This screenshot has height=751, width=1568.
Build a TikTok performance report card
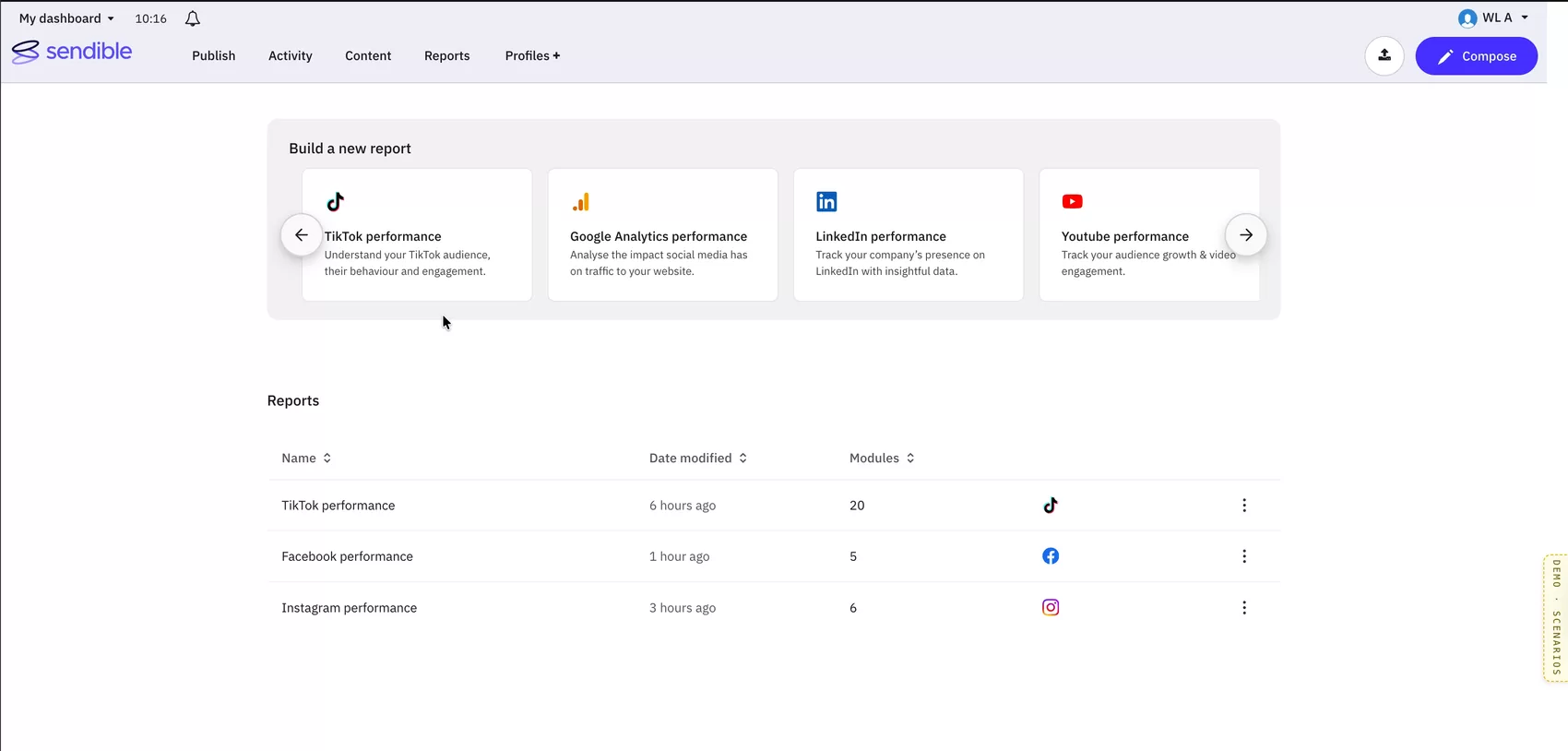(417, 234)
